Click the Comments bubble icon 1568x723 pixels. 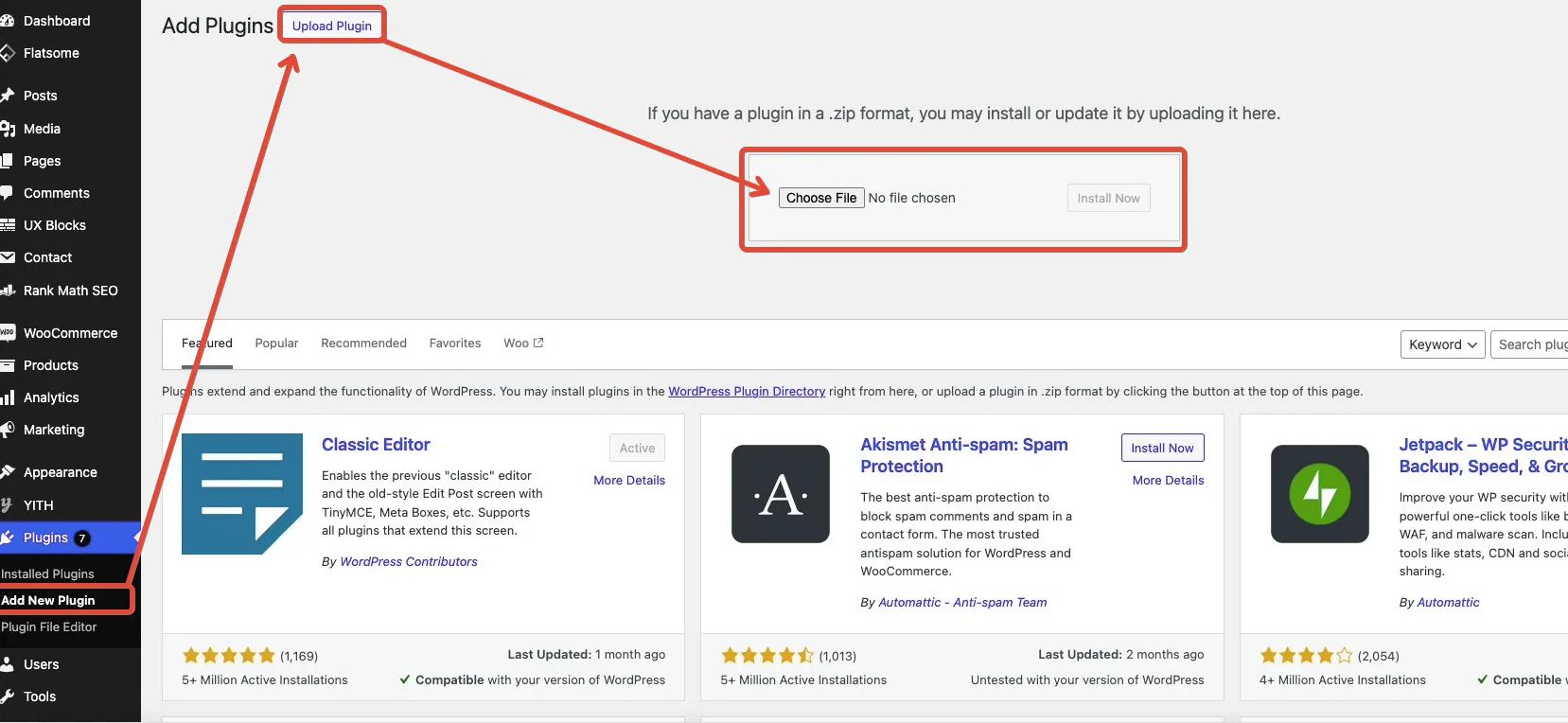[7, 193]
